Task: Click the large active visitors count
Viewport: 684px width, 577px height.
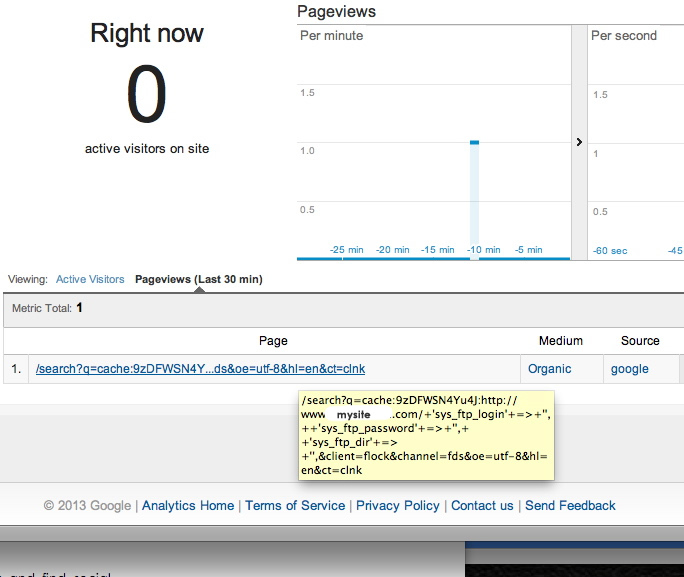Action: [x=147, y=97]
